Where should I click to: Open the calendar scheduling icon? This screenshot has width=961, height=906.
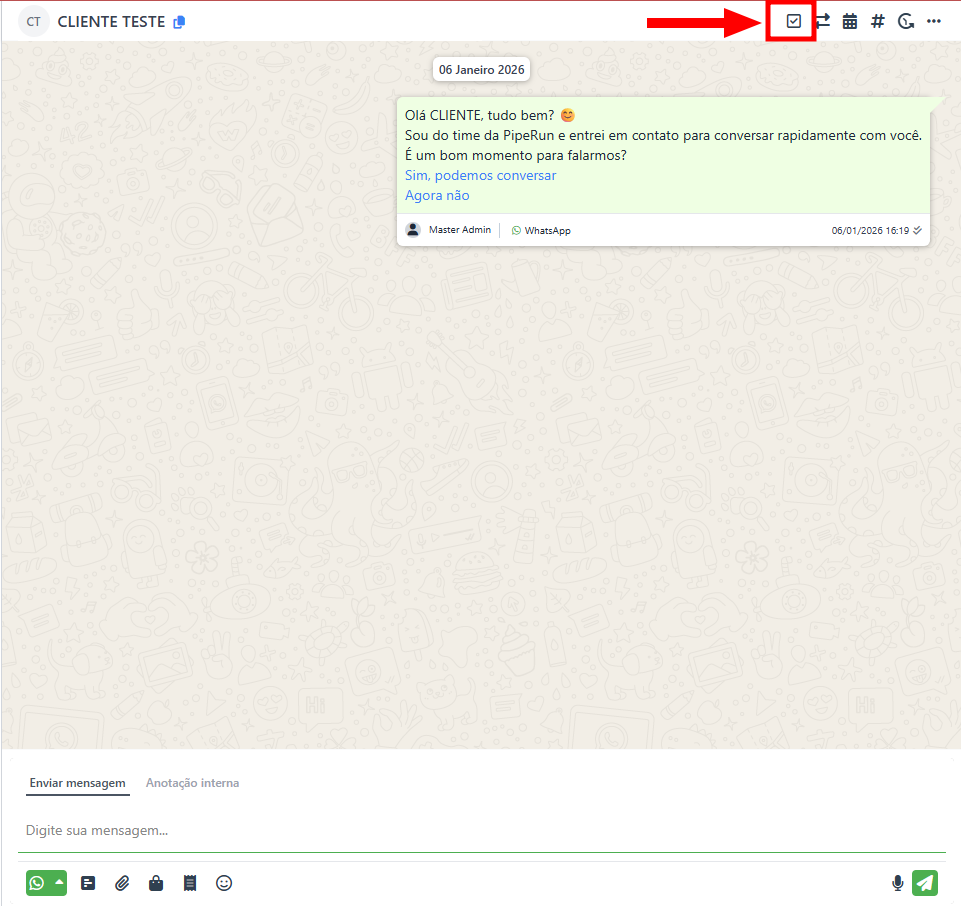click(850, 21)
